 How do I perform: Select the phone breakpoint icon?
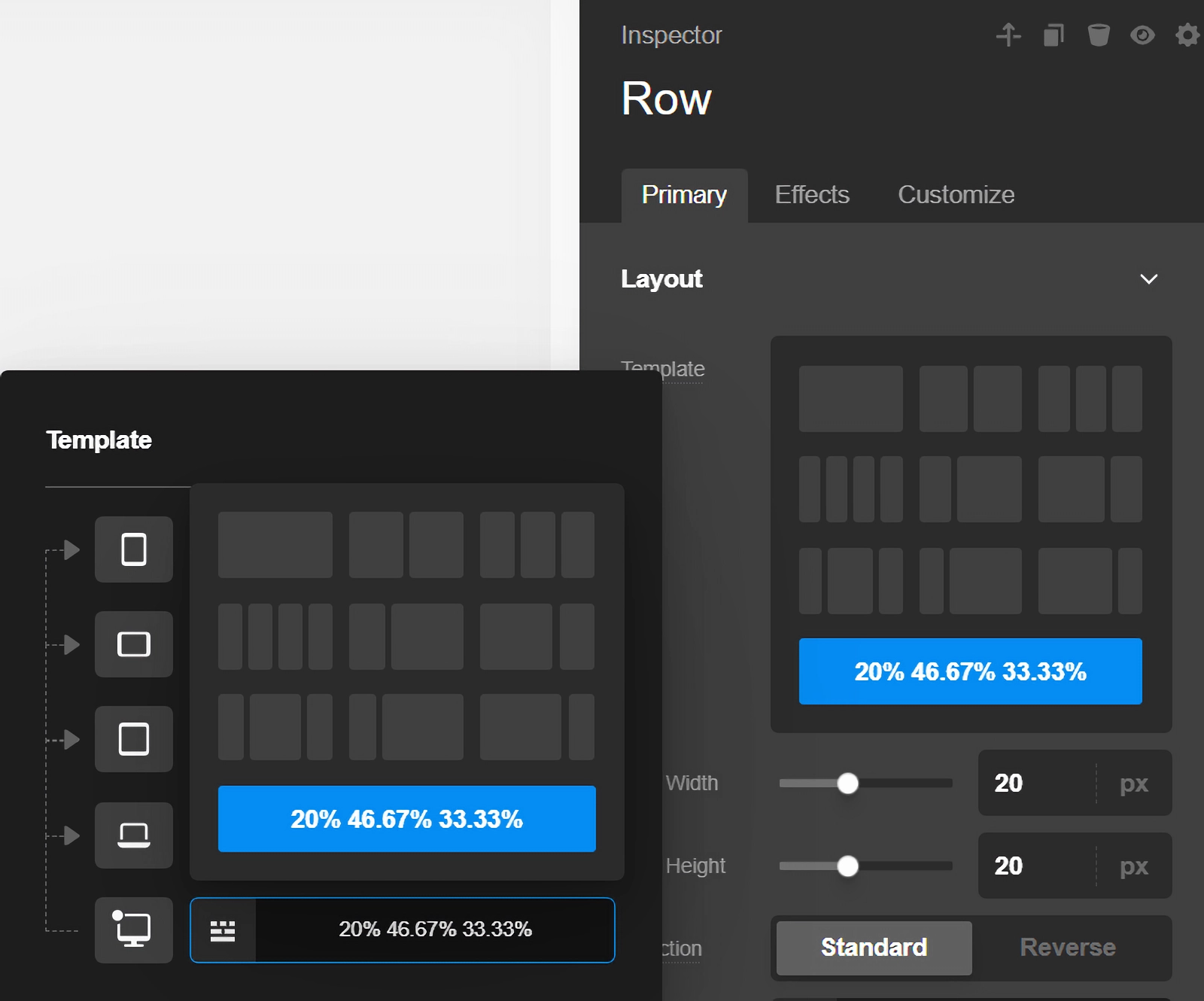point(133,550)
